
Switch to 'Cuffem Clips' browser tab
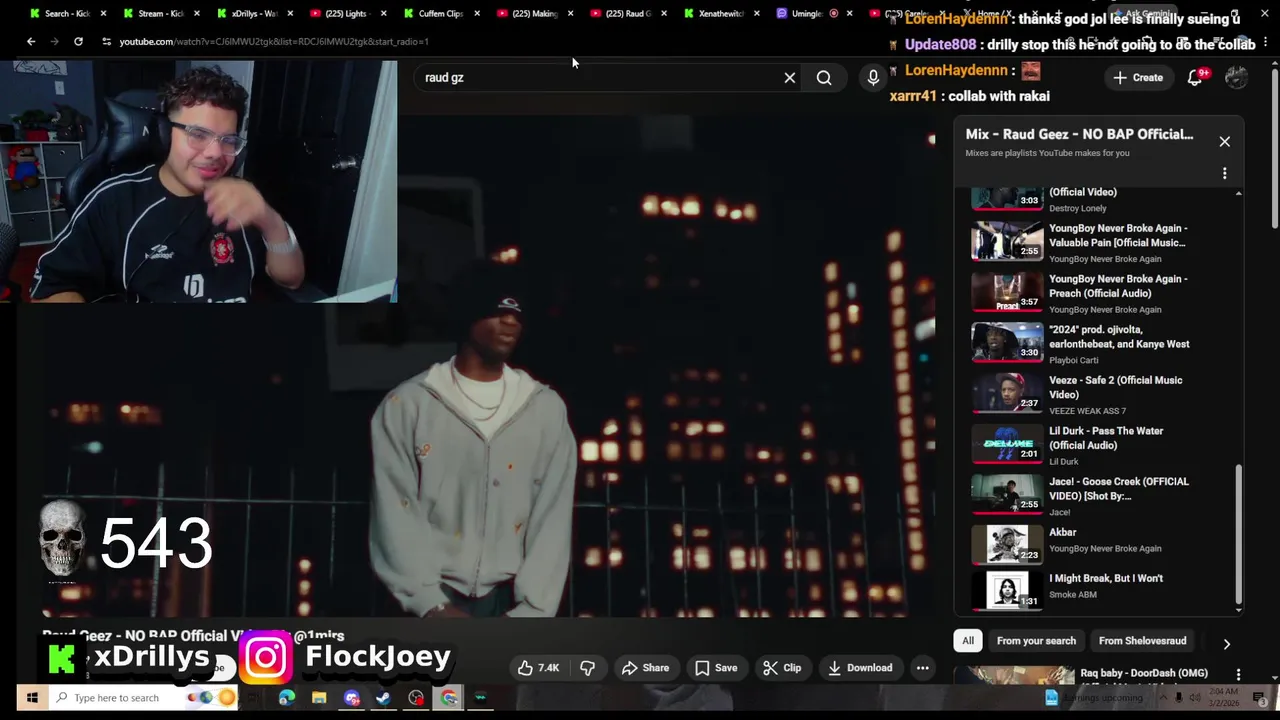point(440,13)
